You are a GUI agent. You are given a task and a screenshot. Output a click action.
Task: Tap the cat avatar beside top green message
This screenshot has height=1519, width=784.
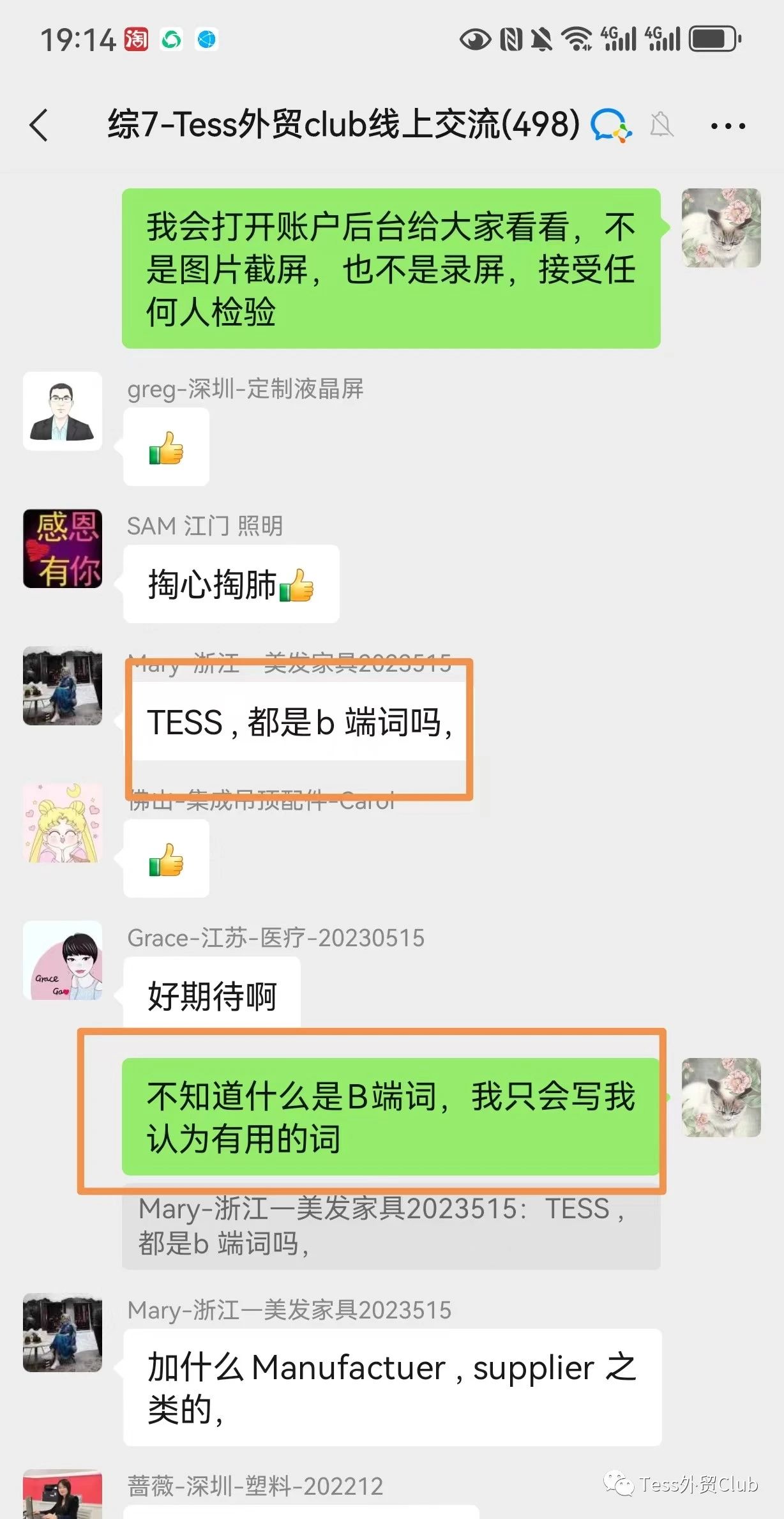pos(721,228)
